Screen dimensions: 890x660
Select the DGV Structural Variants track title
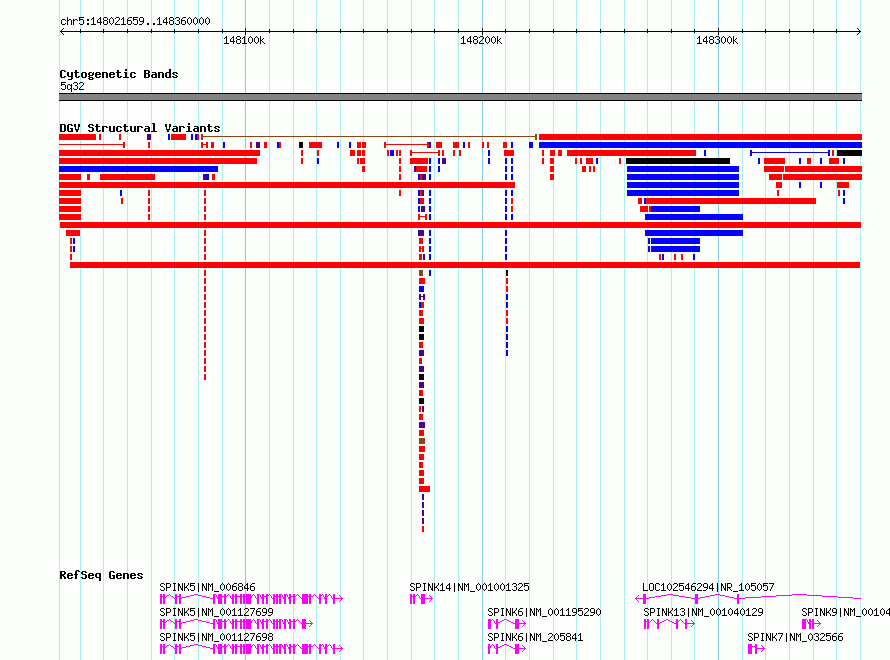pos(140,128)
